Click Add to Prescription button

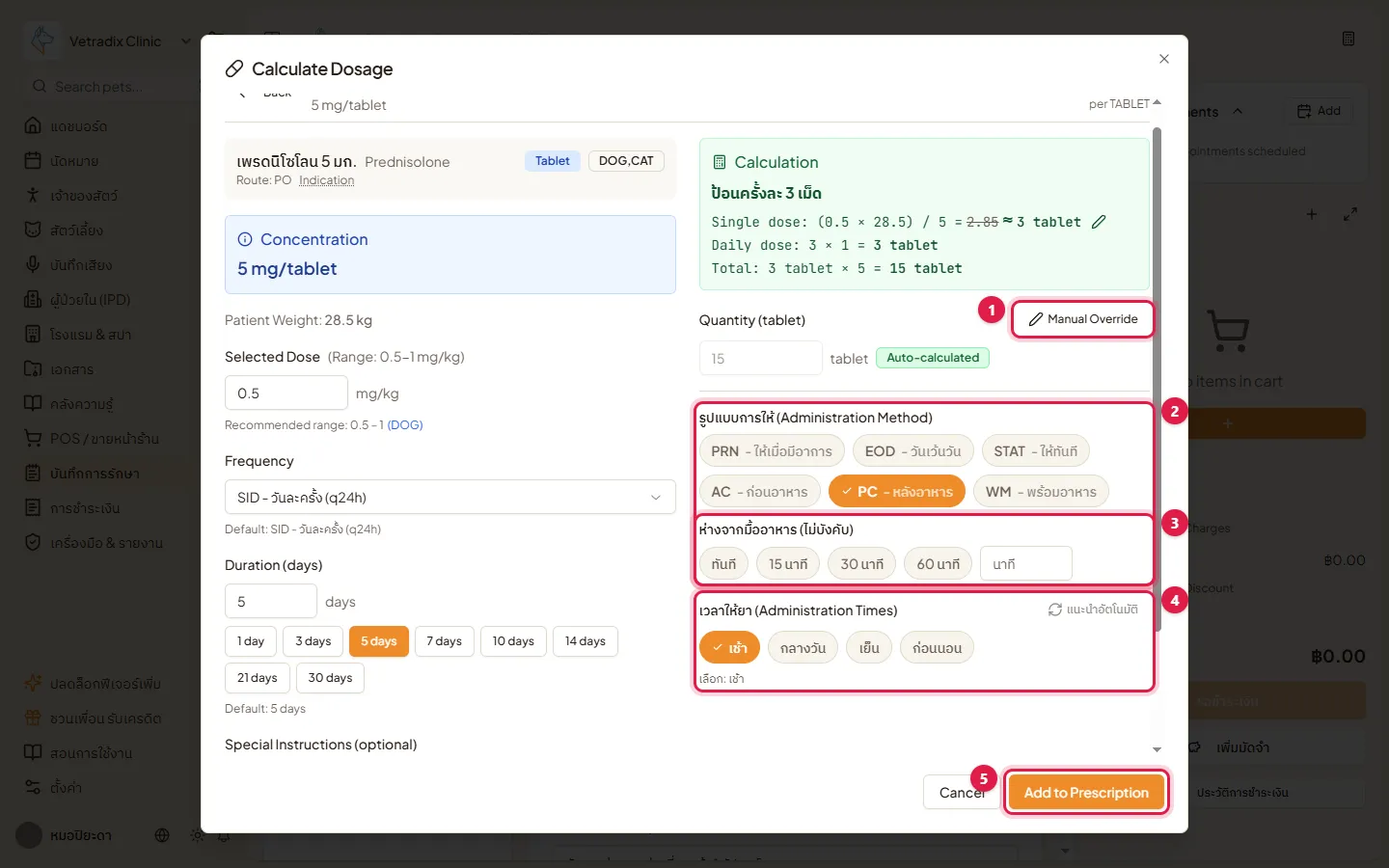[x=1086, y=793]
